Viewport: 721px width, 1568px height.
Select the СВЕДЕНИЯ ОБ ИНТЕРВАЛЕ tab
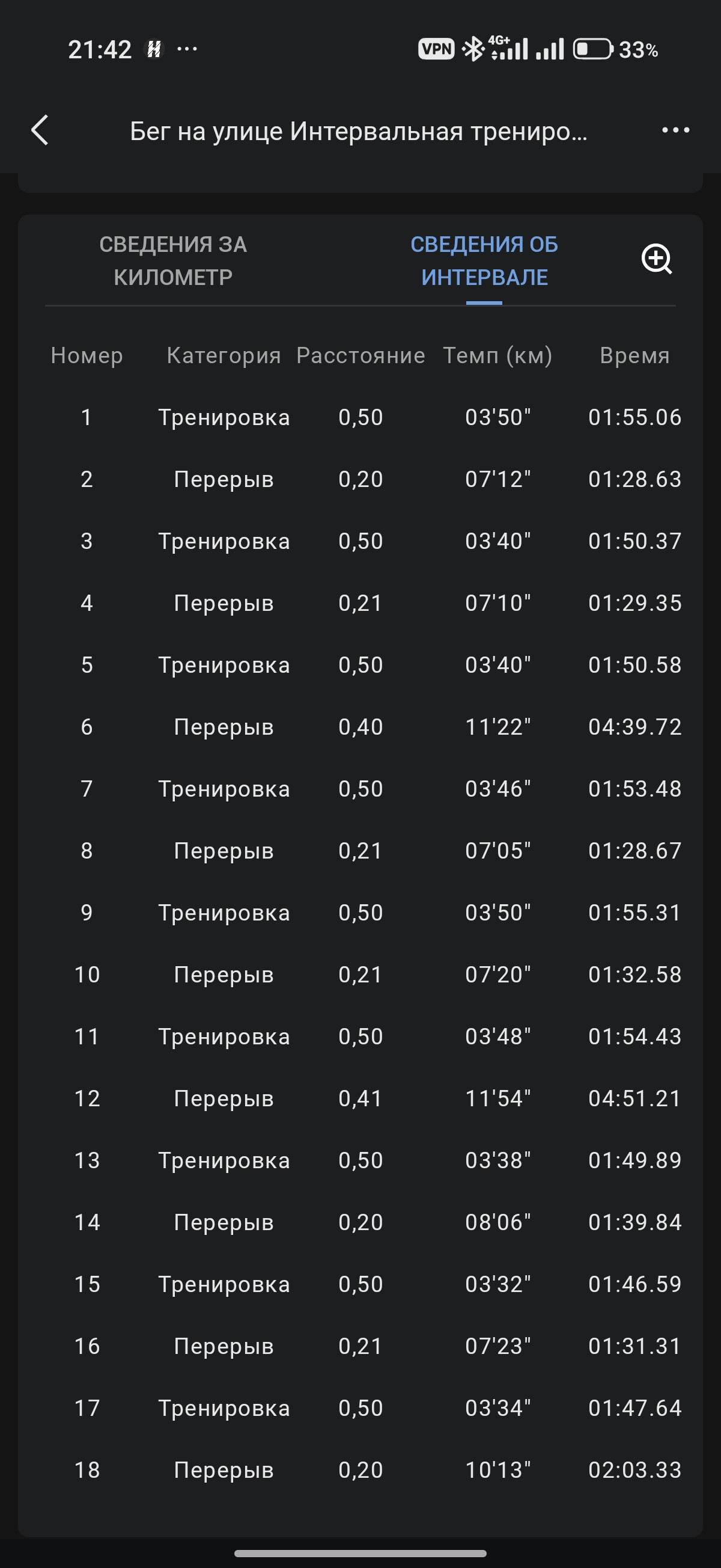[484, 261]
